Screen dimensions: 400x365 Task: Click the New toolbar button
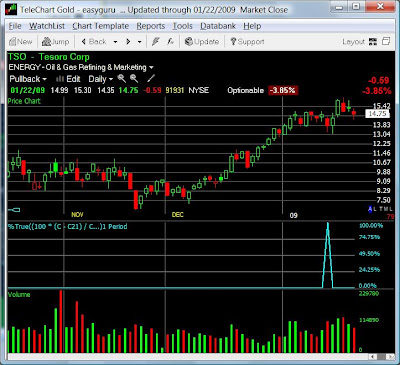point(21,42)
